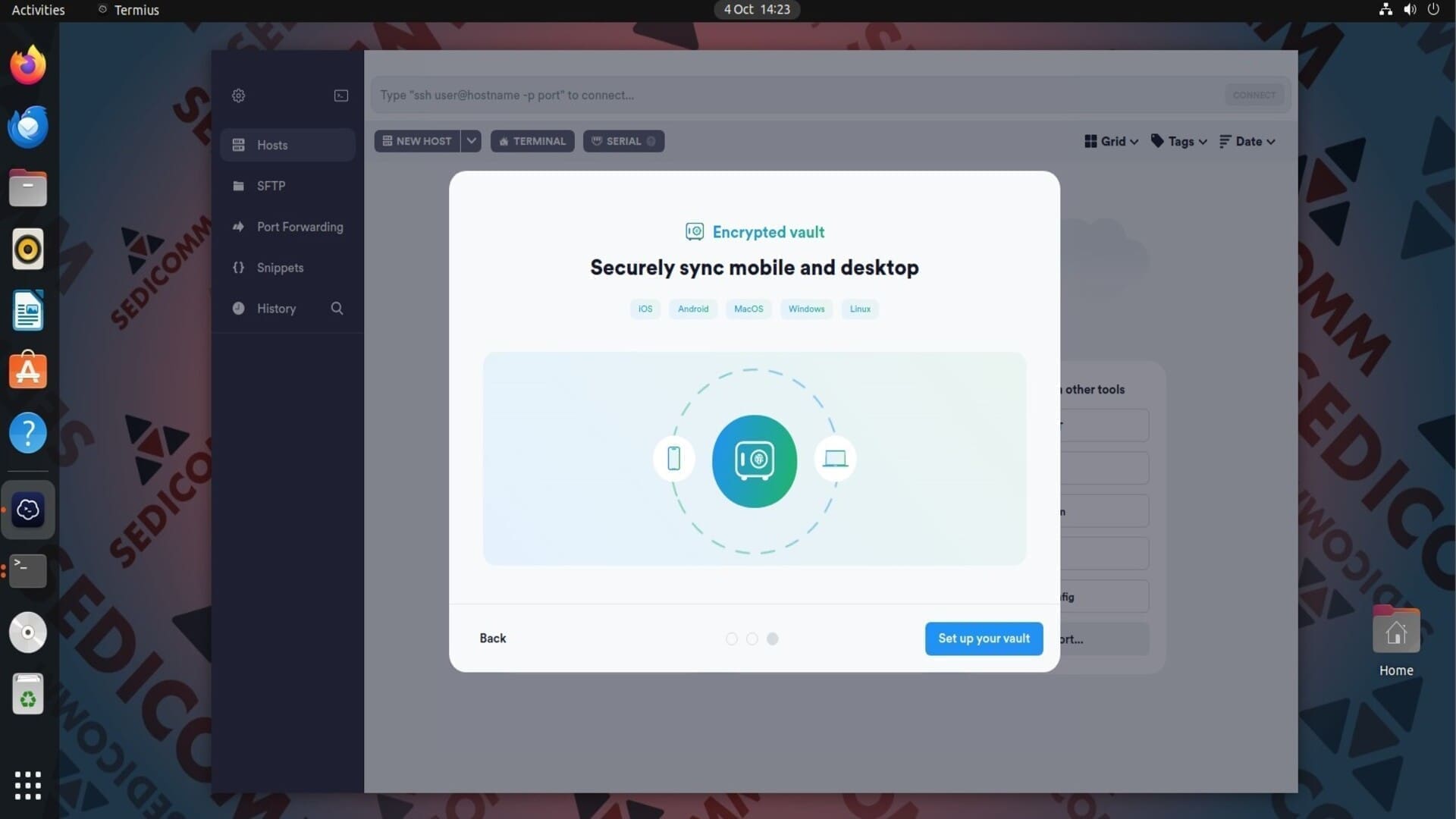Click the central vault illustration icon
This screenshot has width=1456, height=819.
(x=755, y=461)
